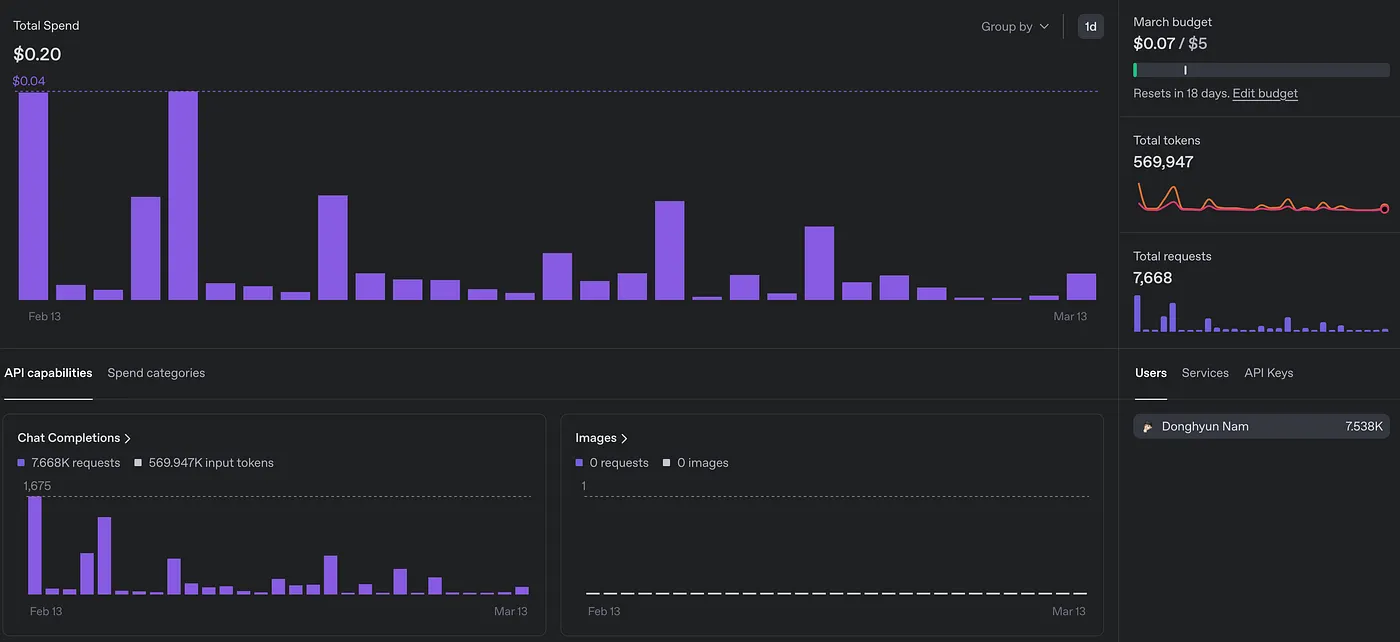Click the March budget progress bar
Viewport: 1400px width, 642px height.
pyautogui.click(x=1260, y=70)
